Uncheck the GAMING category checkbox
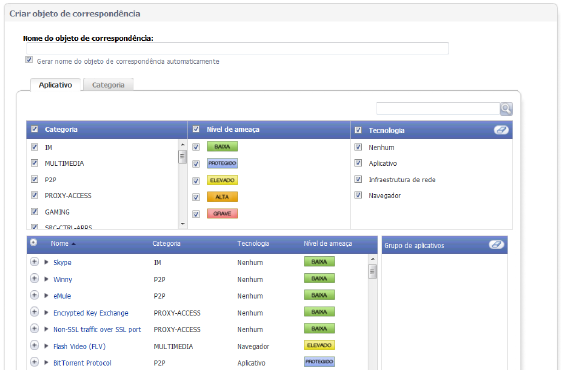 pyautogui.click(x=35, y=211)
